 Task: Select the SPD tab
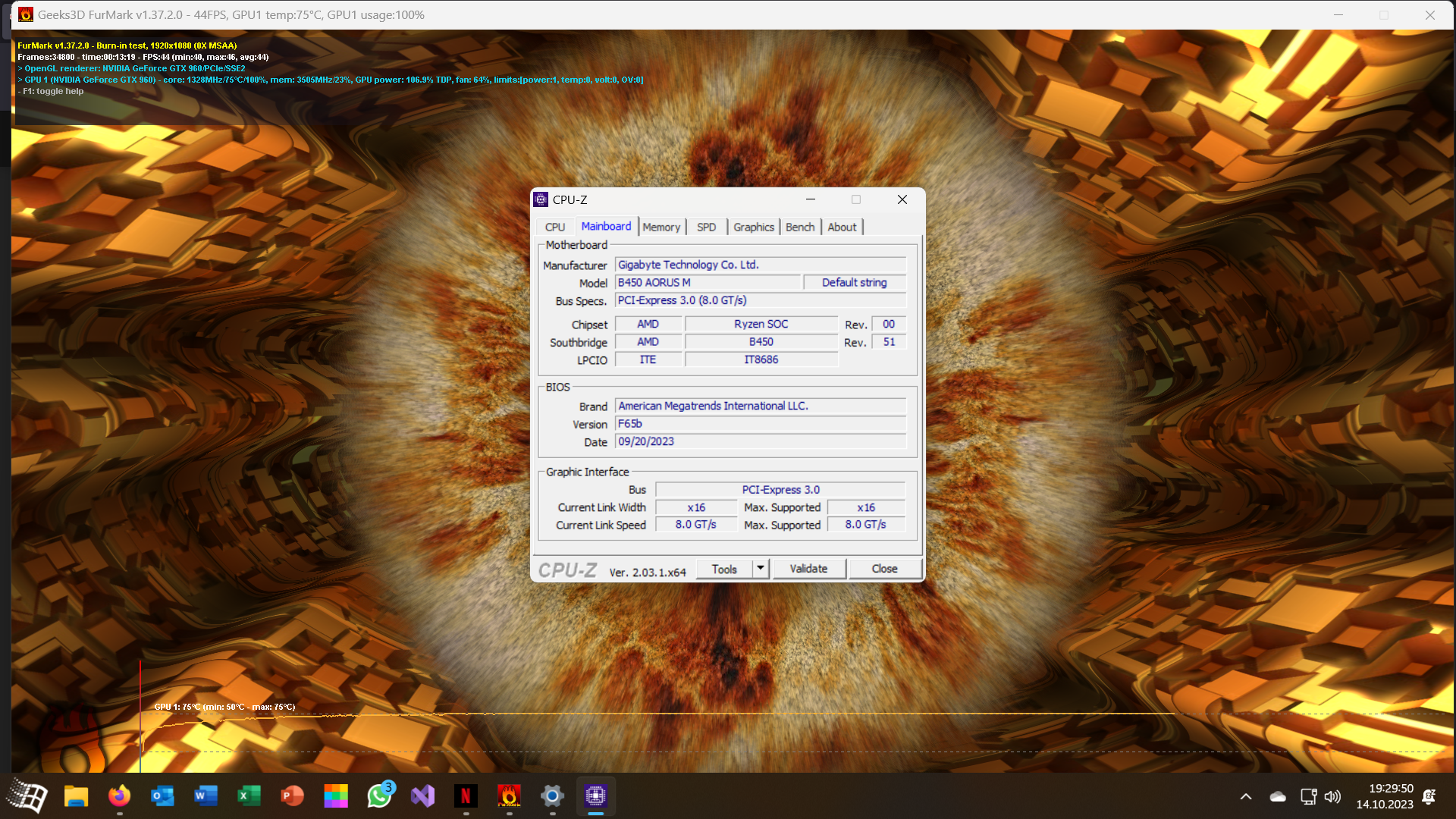pos(706,227)
